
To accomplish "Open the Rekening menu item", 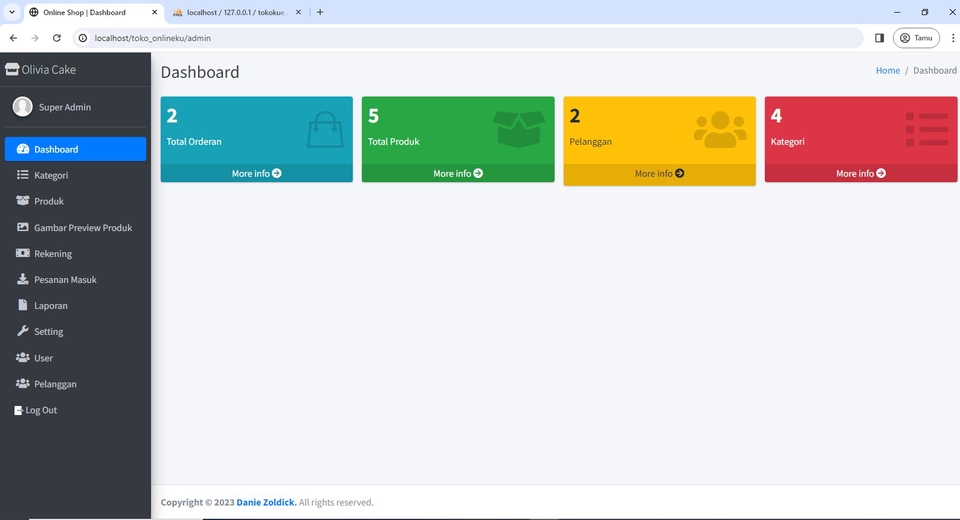I will point(75,254).
